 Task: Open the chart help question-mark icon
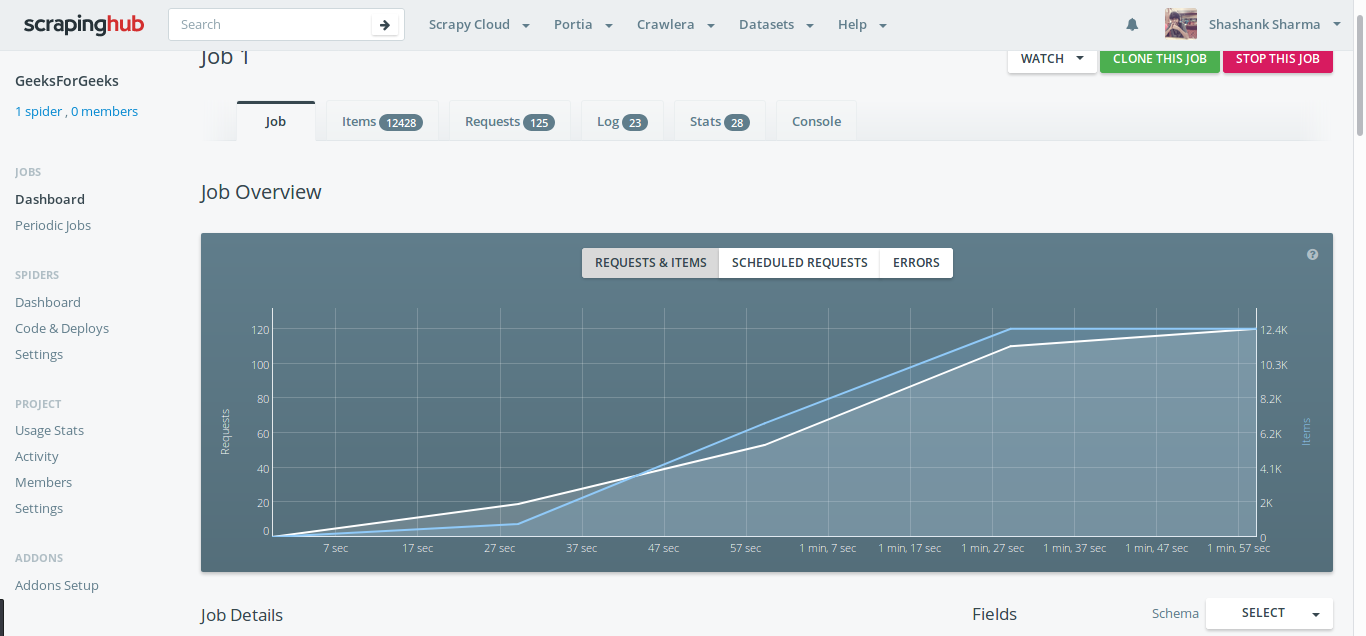tap(1312, 255)
